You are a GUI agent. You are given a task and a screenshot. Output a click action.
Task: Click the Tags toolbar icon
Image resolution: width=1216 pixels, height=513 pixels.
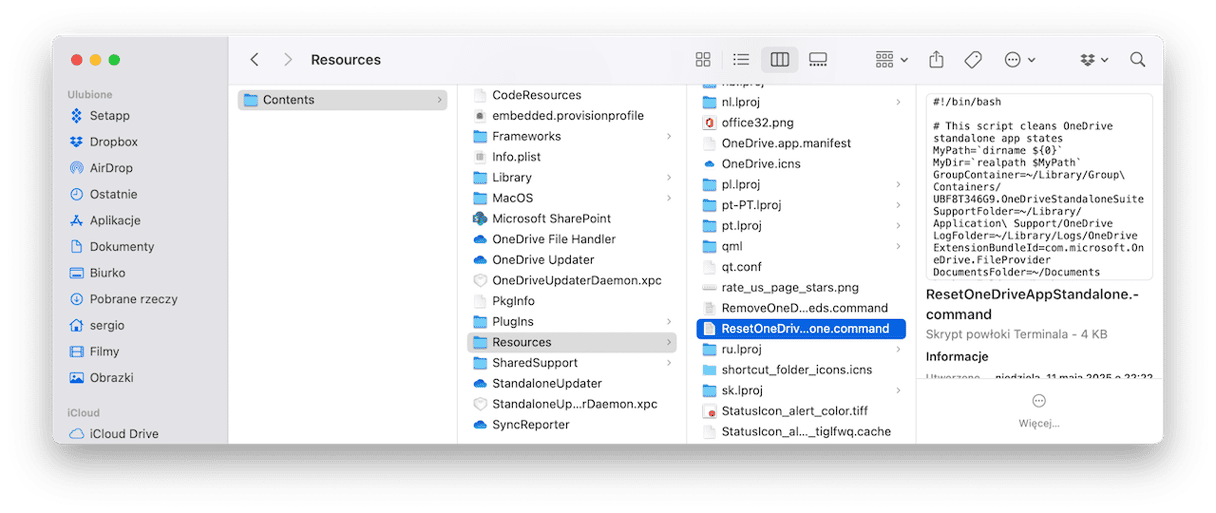point(973,60)
